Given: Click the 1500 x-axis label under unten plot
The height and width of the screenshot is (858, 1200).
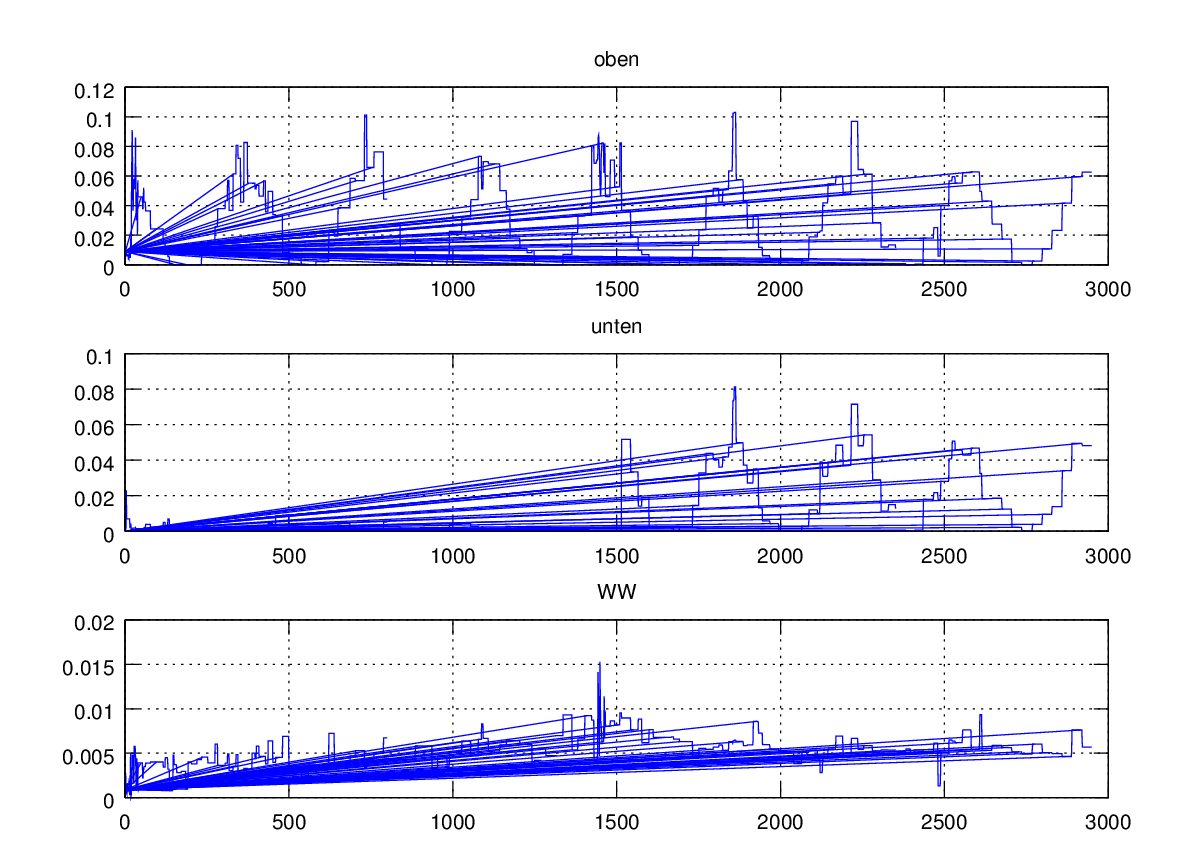Looking at the screenshot, I should click(616, 556).
